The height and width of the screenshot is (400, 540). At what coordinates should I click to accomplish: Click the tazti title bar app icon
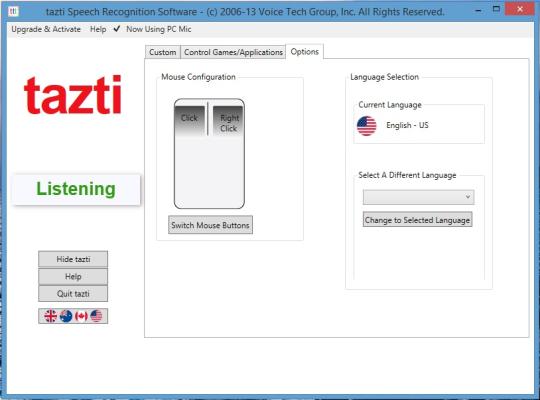click(x=13, y=11)
